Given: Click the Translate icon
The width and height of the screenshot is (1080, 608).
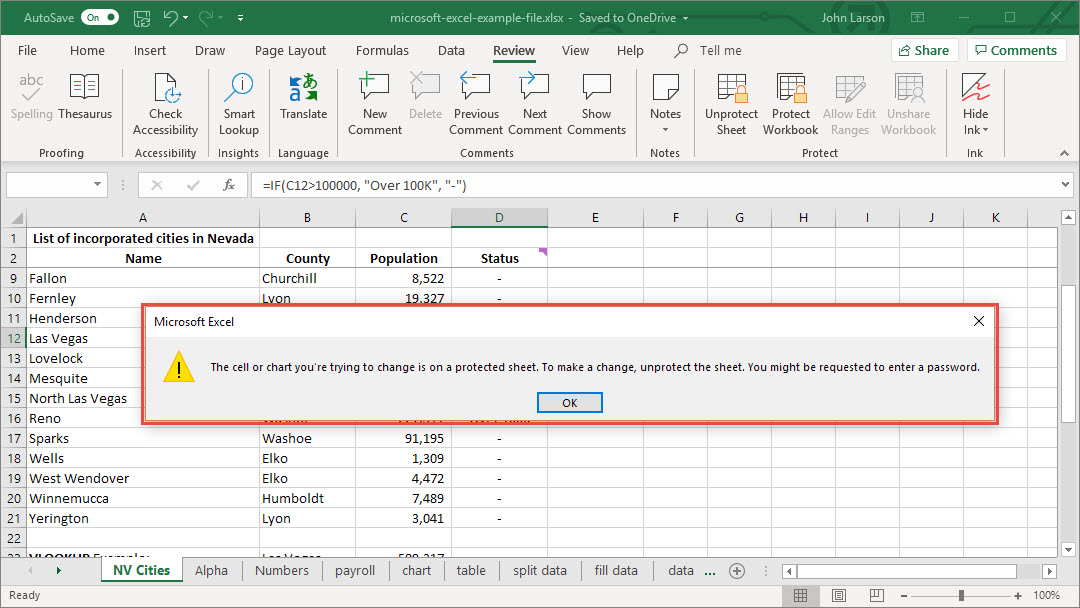Looking at the screenshot, I should [x=303, y=97].
